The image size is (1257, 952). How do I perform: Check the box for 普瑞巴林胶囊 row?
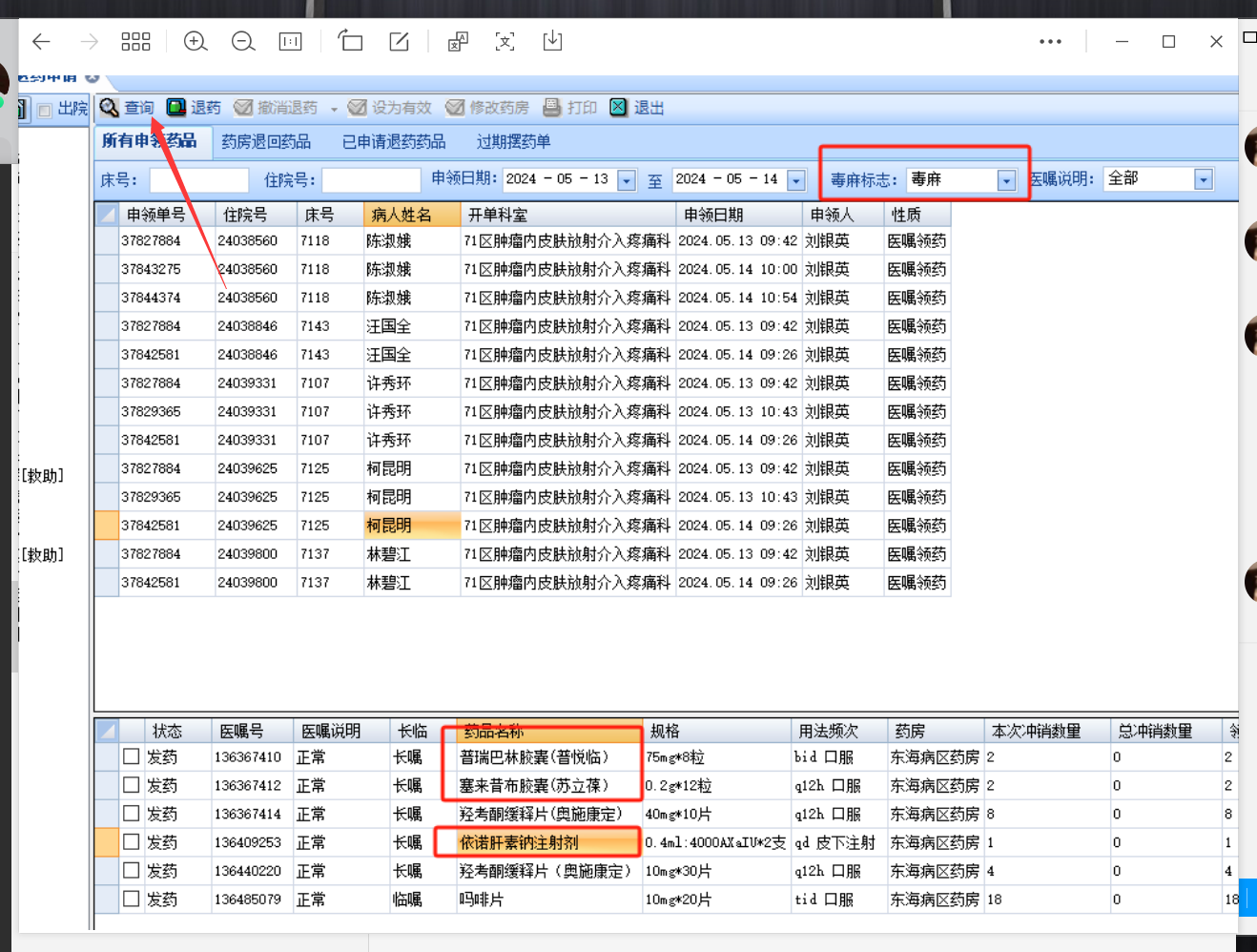tap(132, 756)
